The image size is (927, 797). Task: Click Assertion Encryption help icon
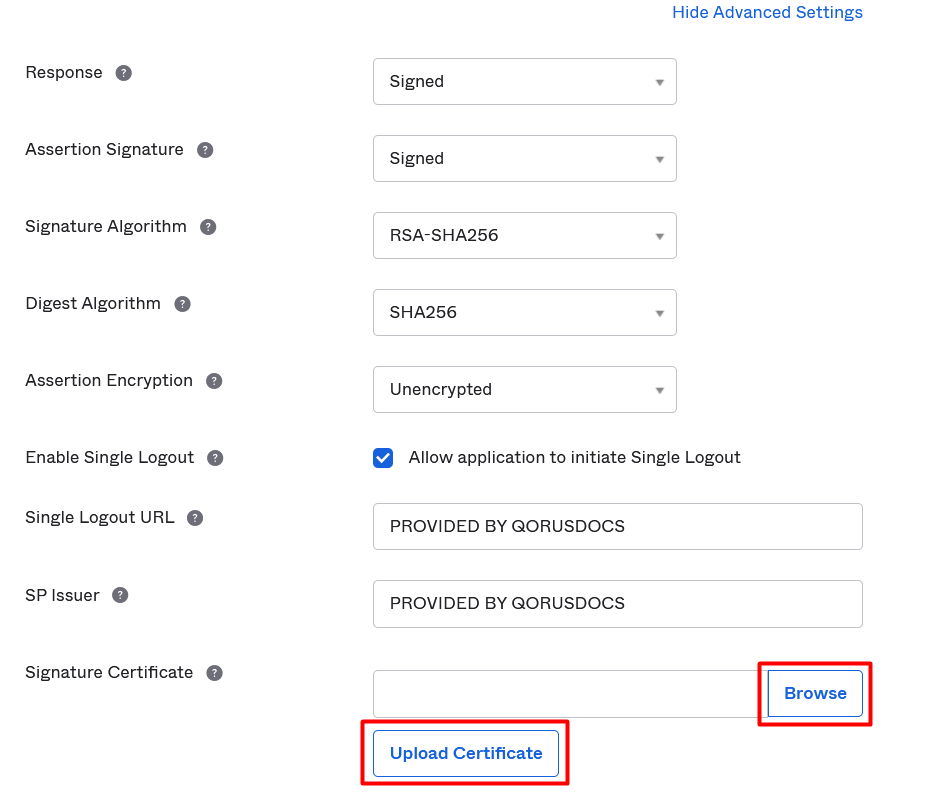click(214, 381)
